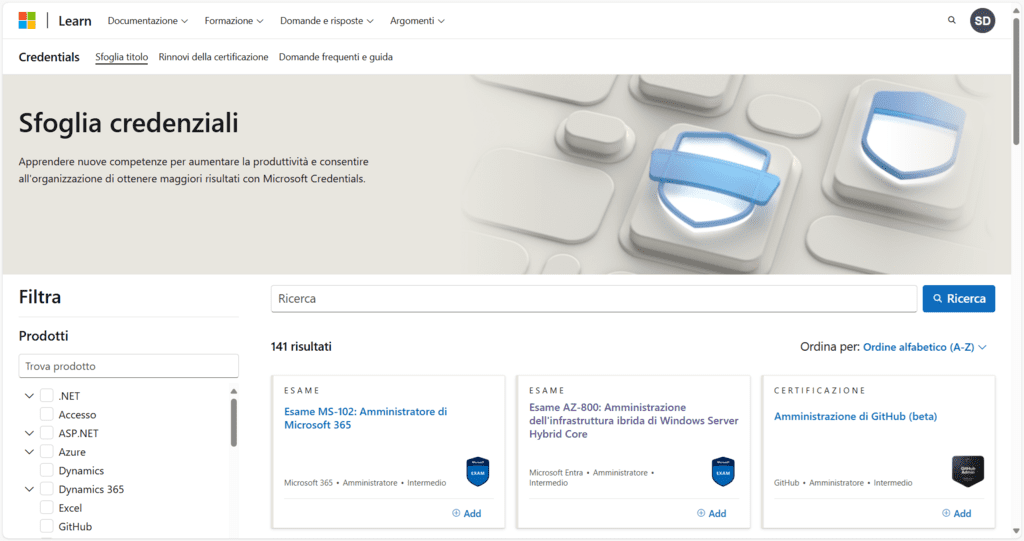Click the product list scrollbar thumb
This screenshot has width=1024, height=541.
click(234, 423)
